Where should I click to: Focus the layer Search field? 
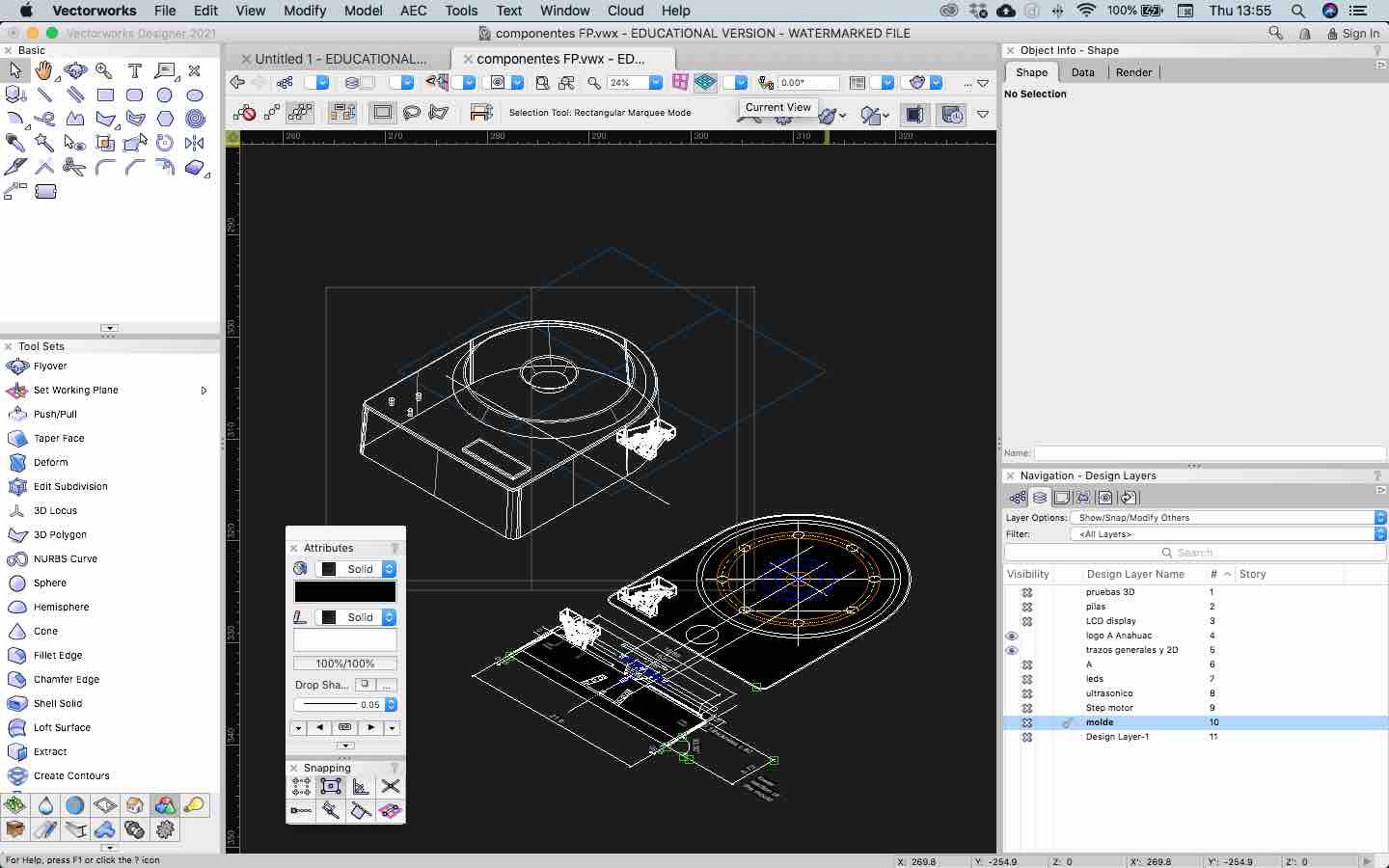[1195, 553]
